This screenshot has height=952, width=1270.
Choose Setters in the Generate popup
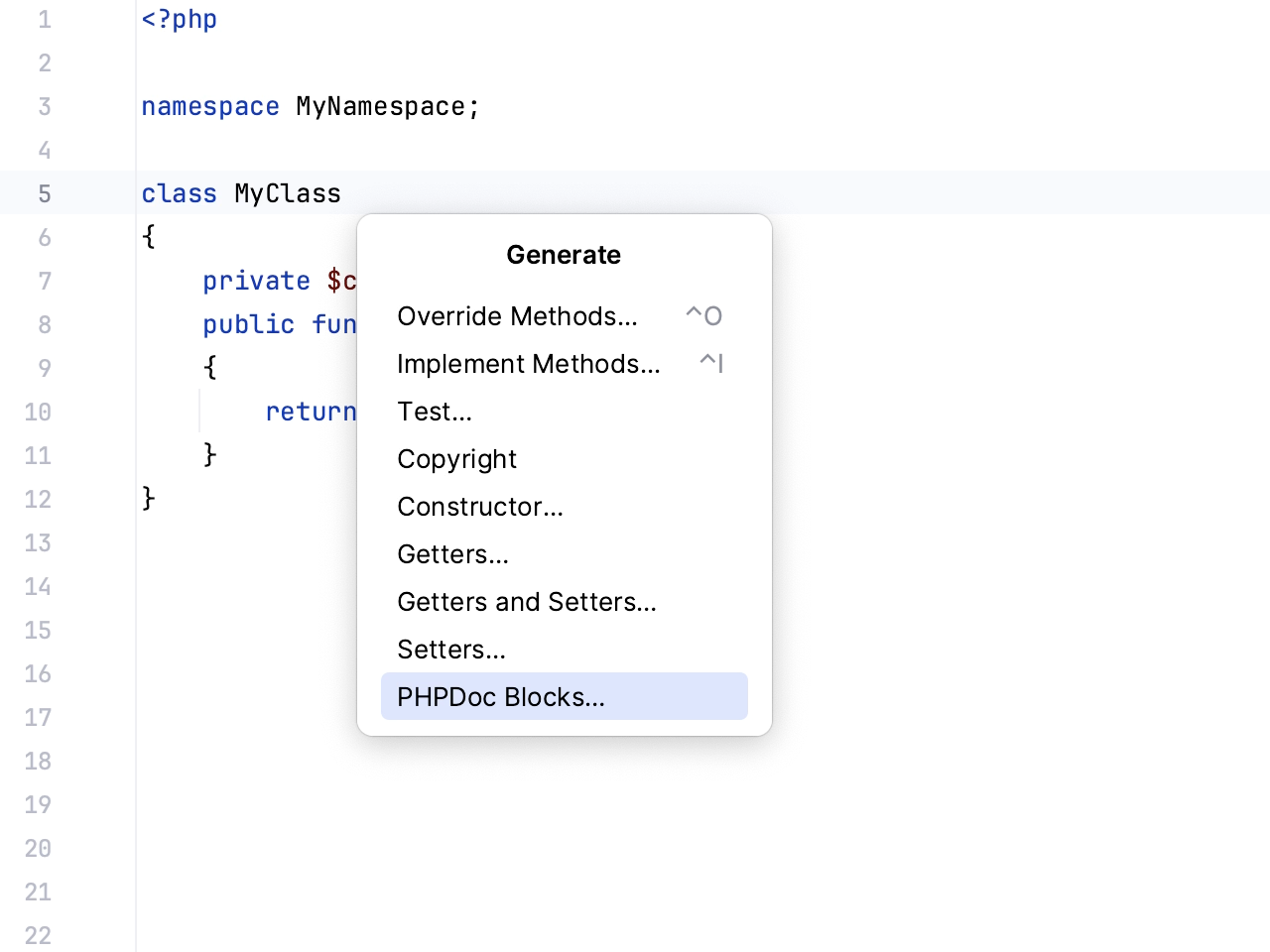[450, 650]
